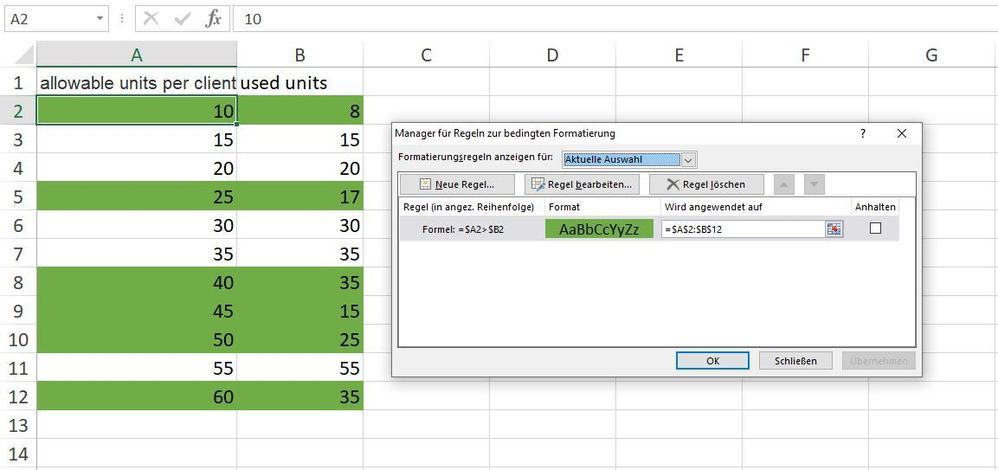
Task: Click the 'Neue Regel...' button
Action: (x=458, y=184)
